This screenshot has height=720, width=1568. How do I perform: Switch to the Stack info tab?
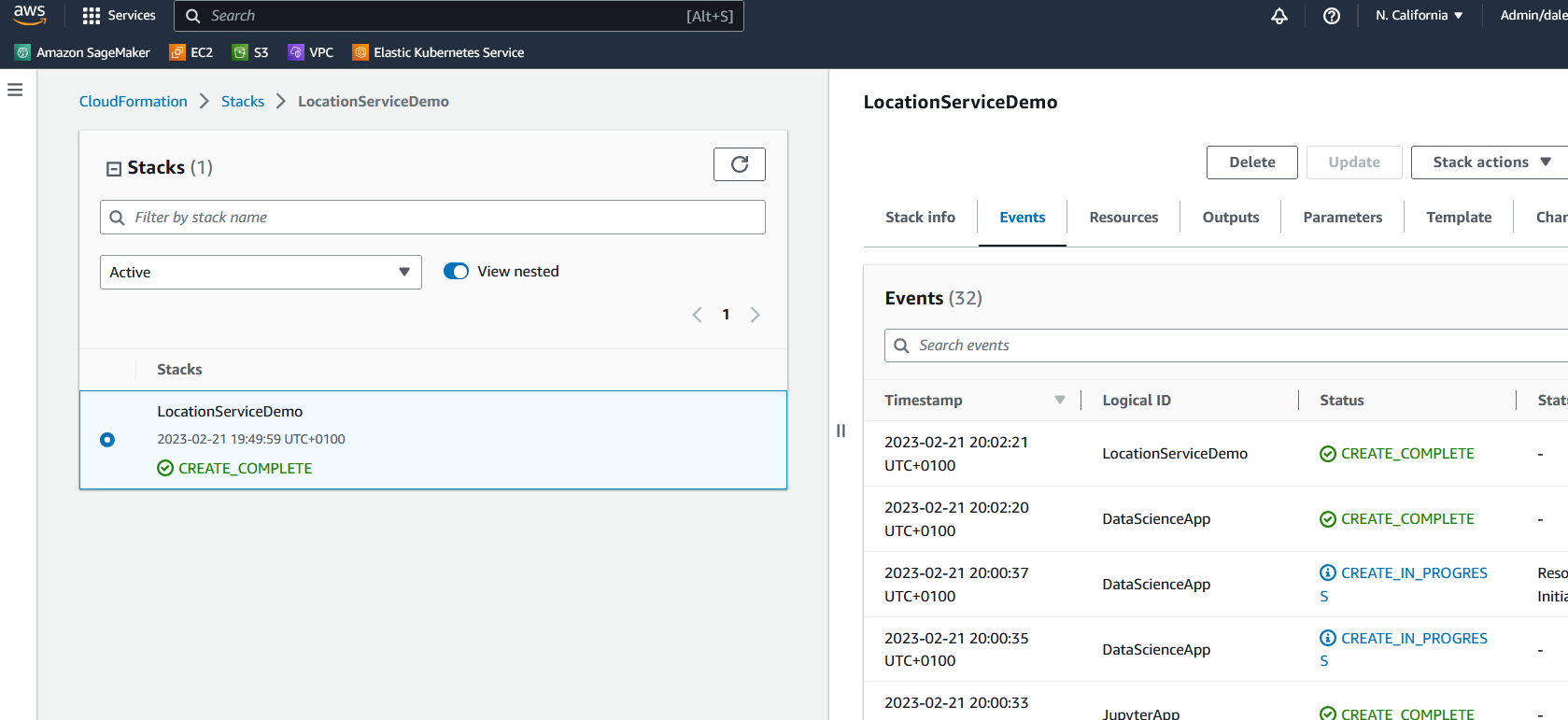920,217
